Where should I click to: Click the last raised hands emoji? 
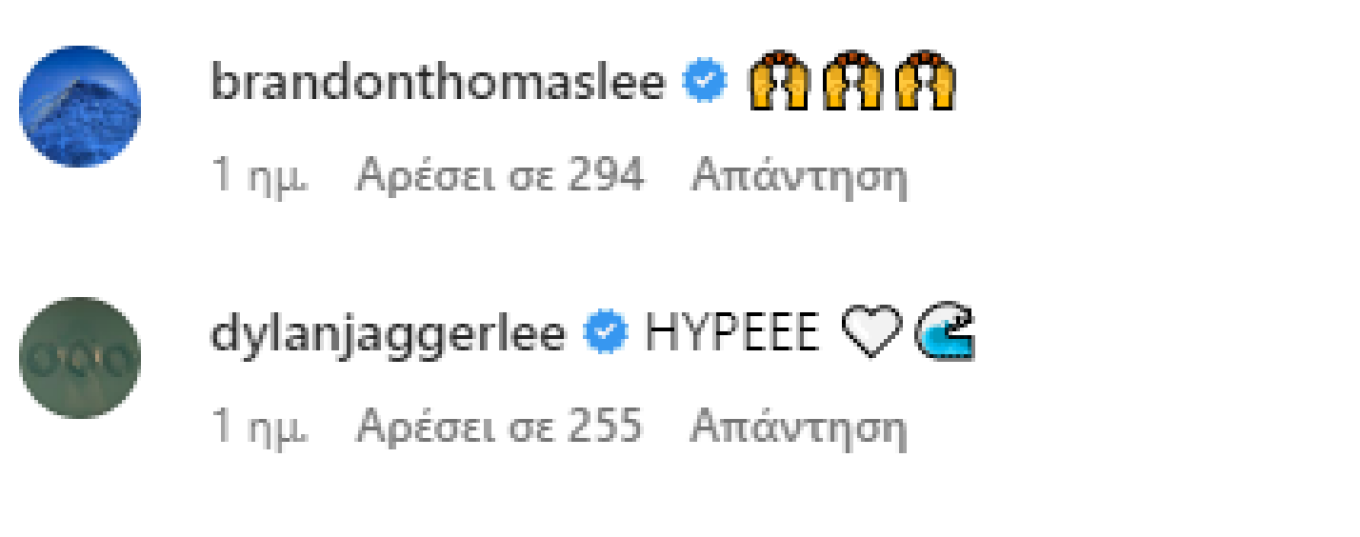(x=925, y=82)
